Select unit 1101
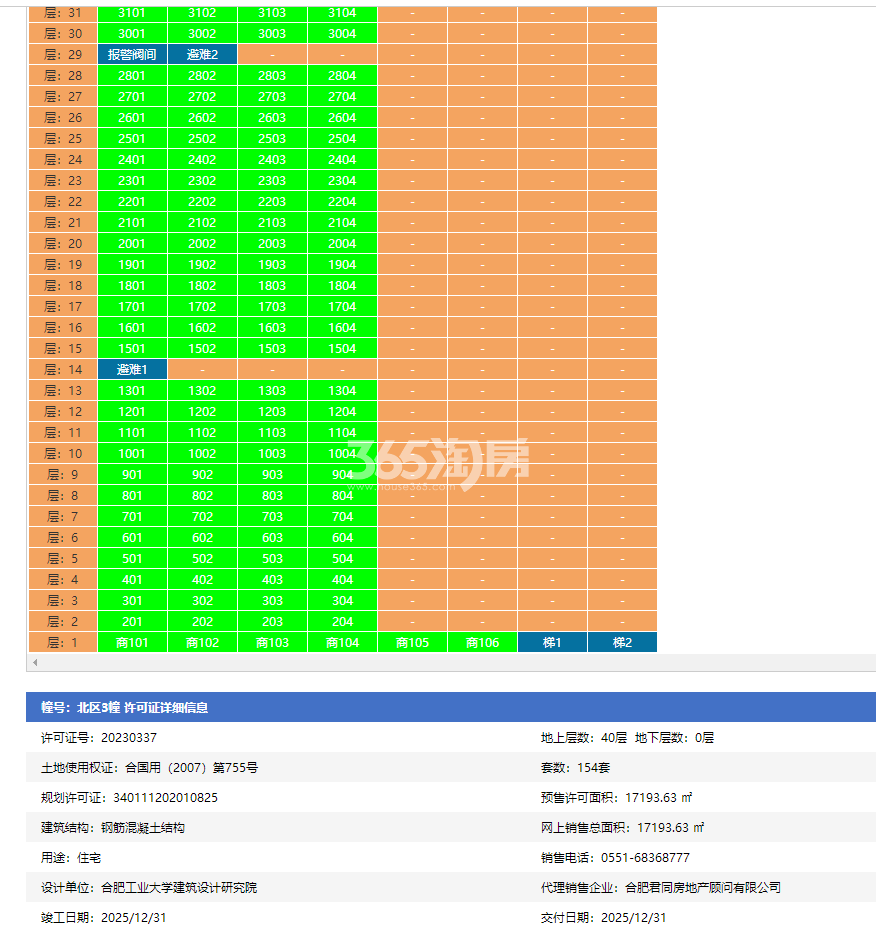Image resolution: width=876 pixels, height=930 pixels. tap(132, 432)
